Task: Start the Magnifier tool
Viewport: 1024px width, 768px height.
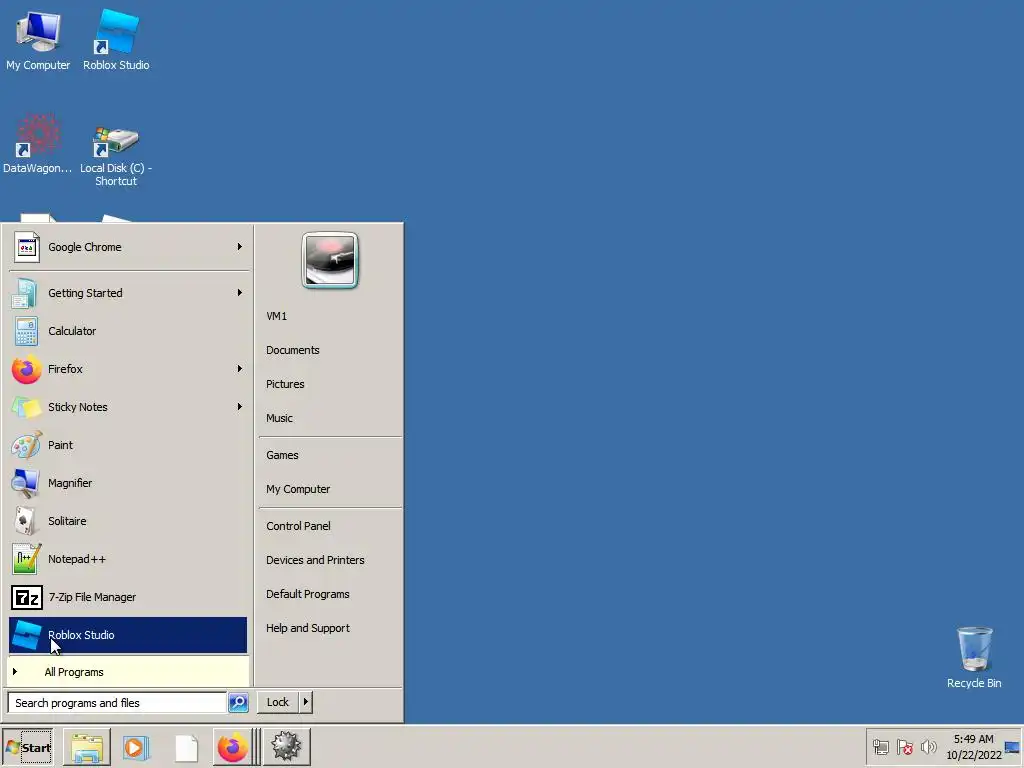Action: click(128, 483)
